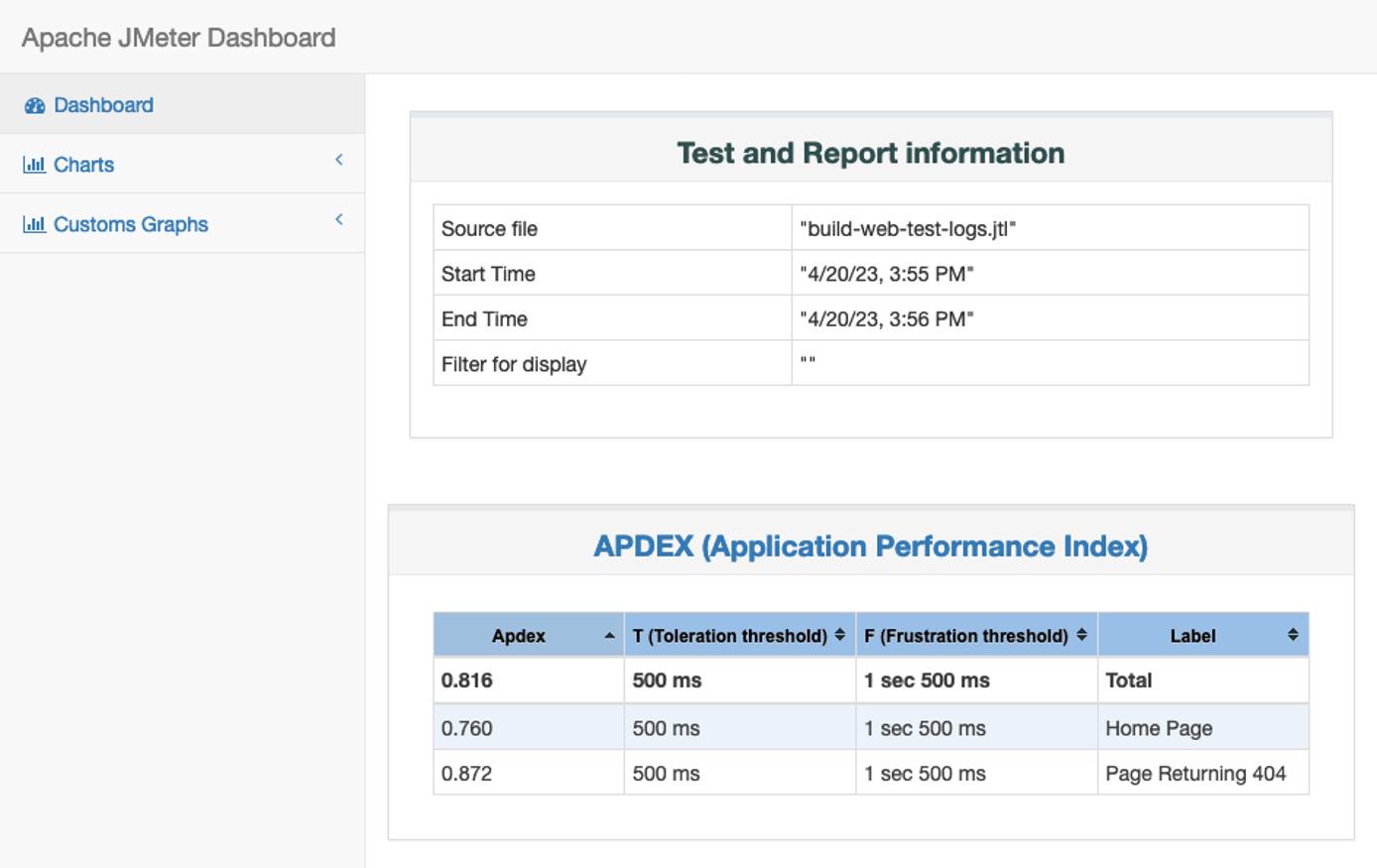The width and height of the screenshot is (1377, 868).
Task: Toggle sorting on the Label column header
Action: (x=1294, y=635)
